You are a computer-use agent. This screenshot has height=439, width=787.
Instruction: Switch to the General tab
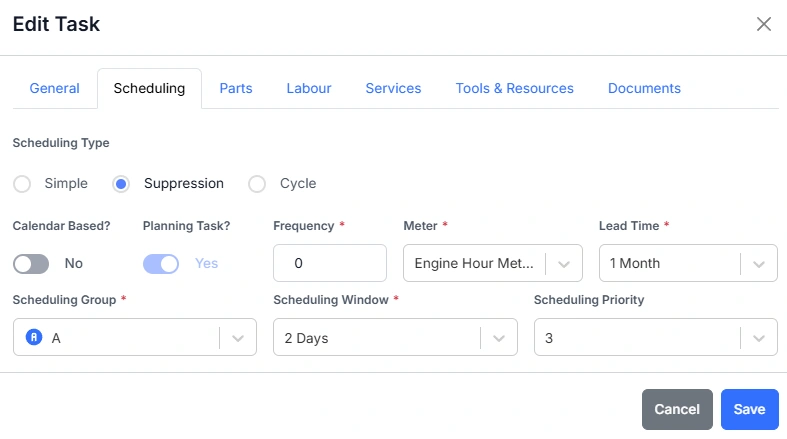[54, 88]
